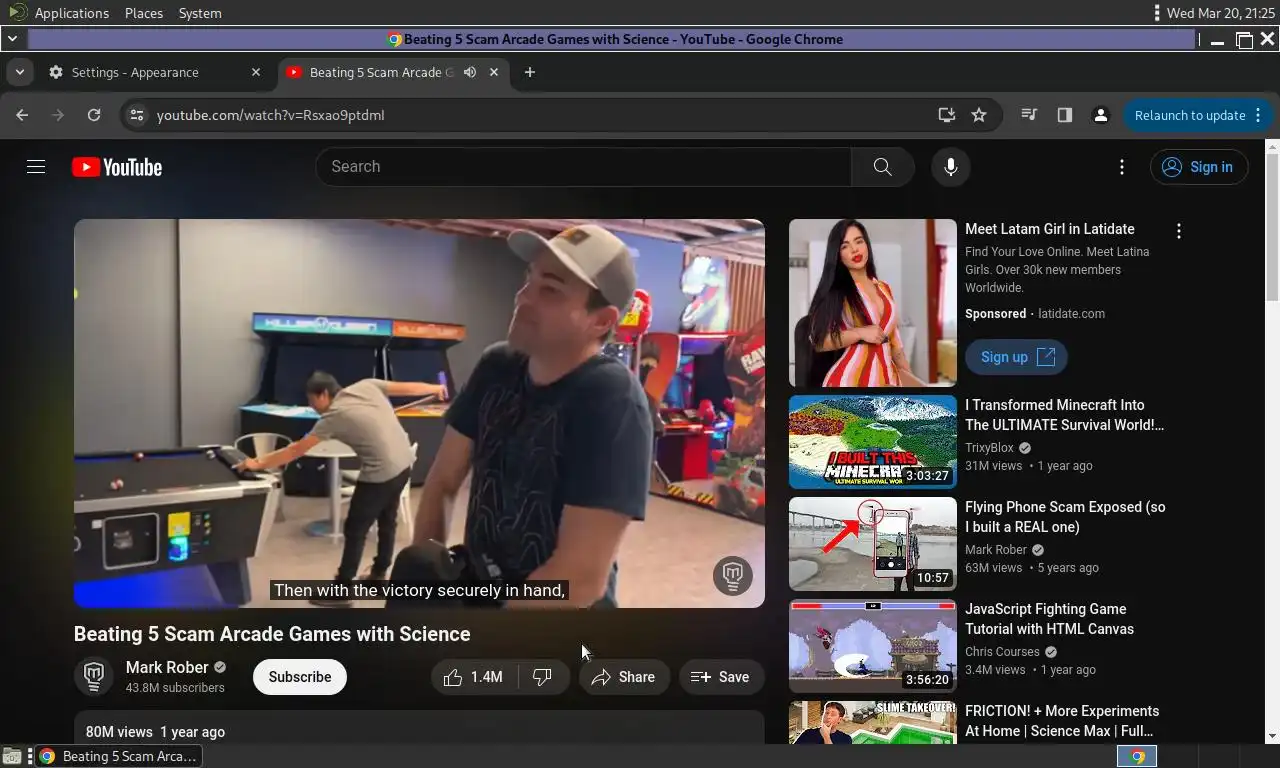This screenshot has height=768, width=1280.
Task: View site information icon in address bar
Action: (x=137, y=115)
